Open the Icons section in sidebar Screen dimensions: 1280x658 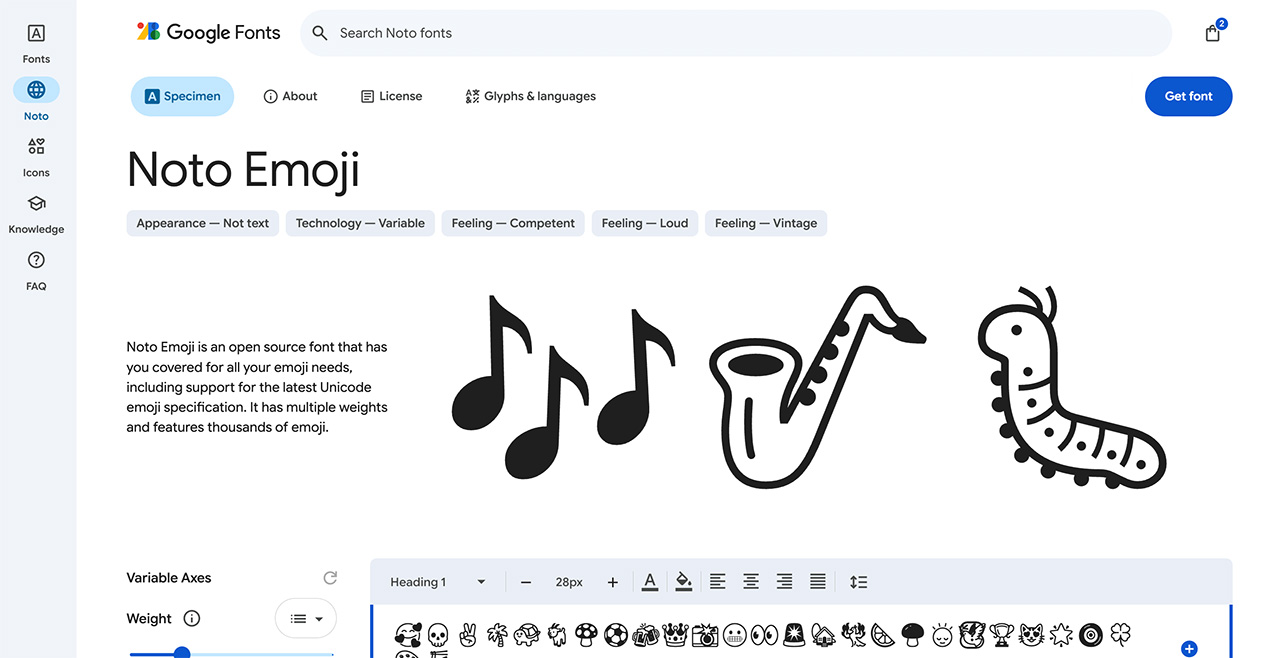[36, 157]
